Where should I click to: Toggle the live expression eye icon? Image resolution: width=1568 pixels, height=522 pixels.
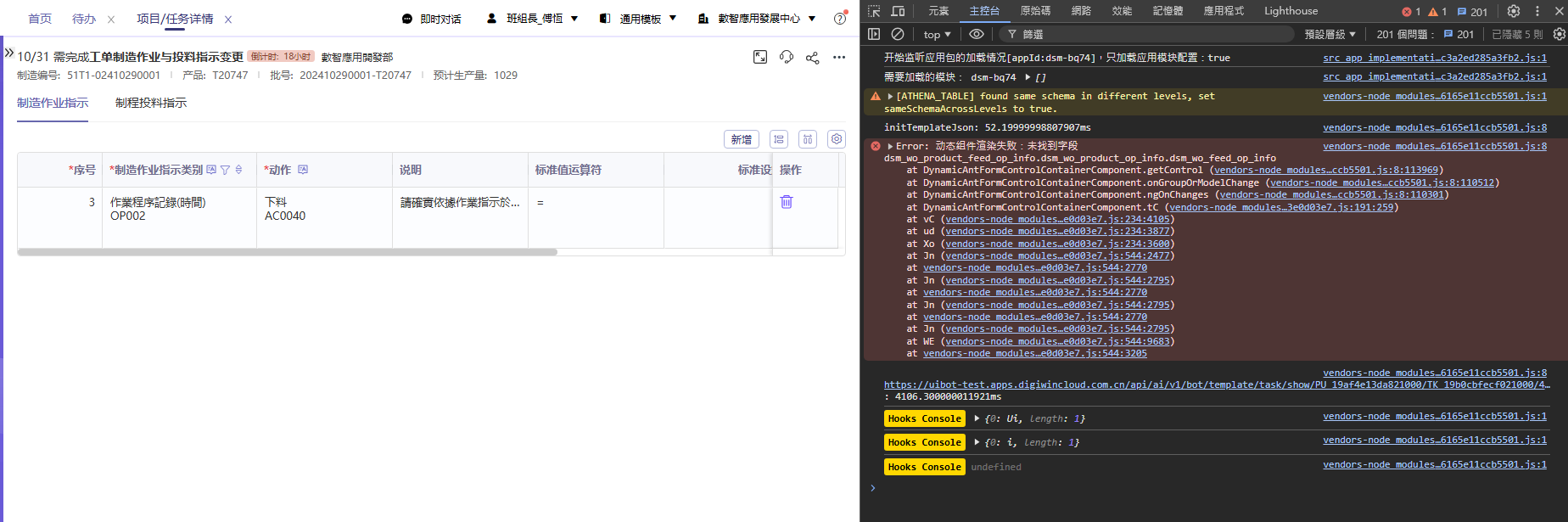pyautogui.click(x=977, y=34)
